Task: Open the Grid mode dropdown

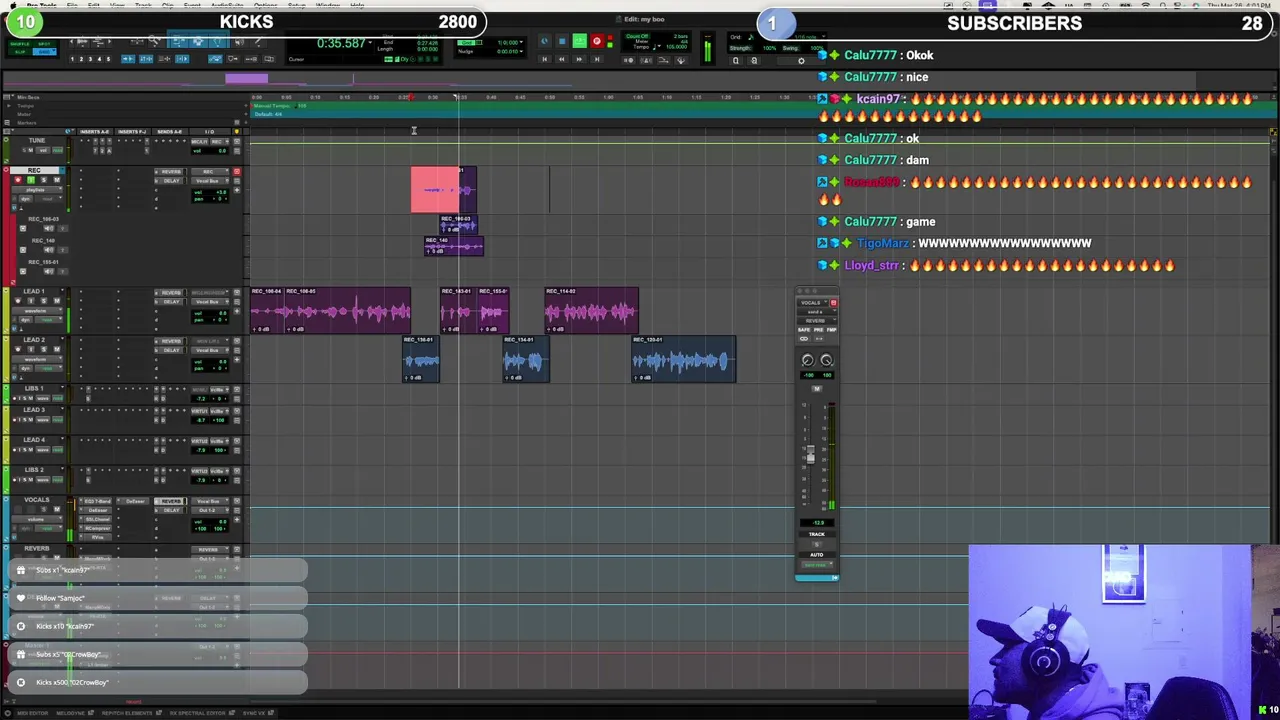Action: point(44,52)
